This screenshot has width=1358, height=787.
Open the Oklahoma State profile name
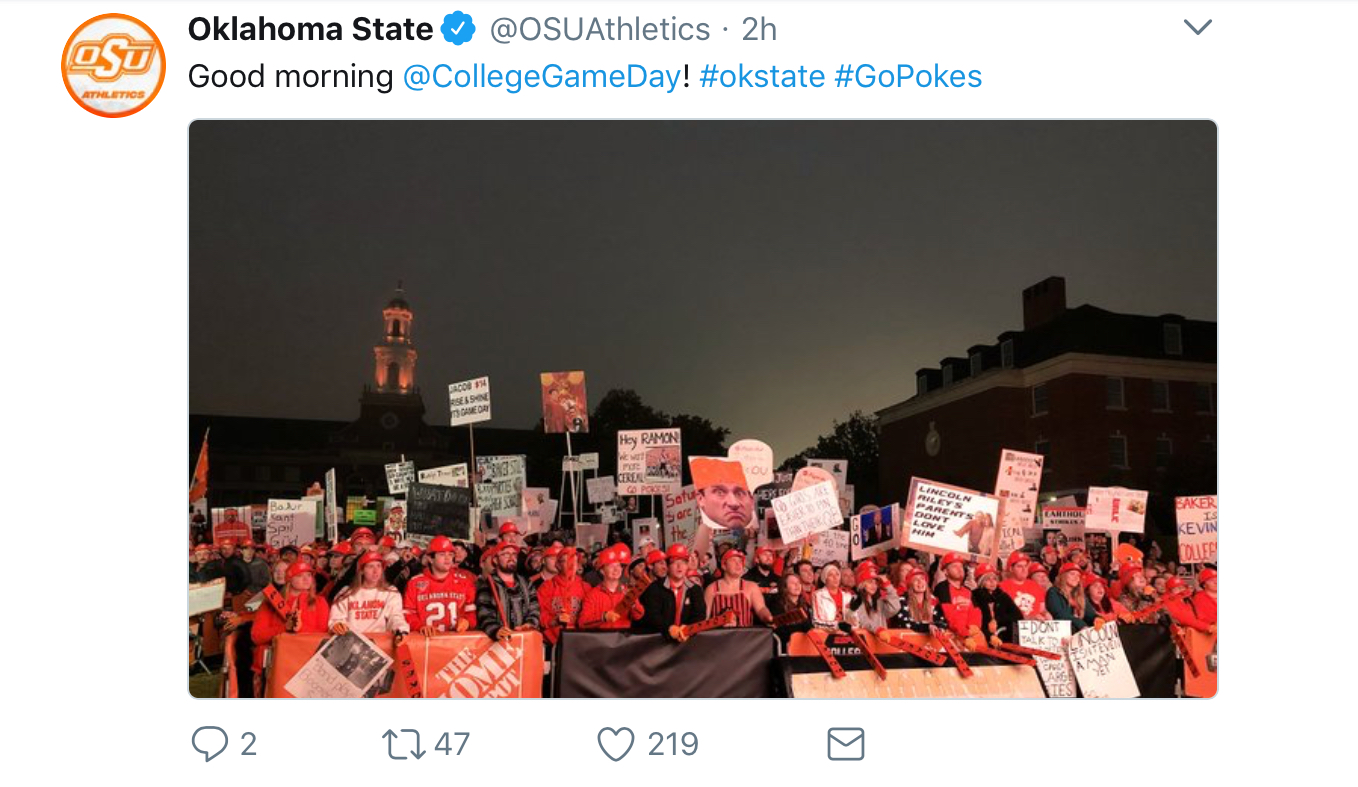pyautogui.click(x=310, y=29)
